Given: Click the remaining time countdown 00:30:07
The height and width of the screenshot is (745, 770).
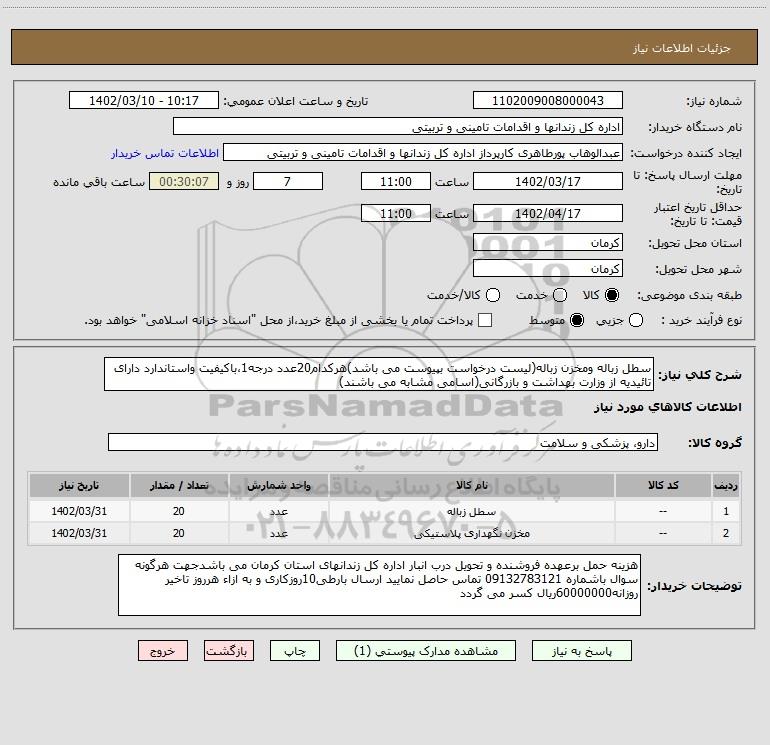Looking at the screenshot, I should (184, 181).
